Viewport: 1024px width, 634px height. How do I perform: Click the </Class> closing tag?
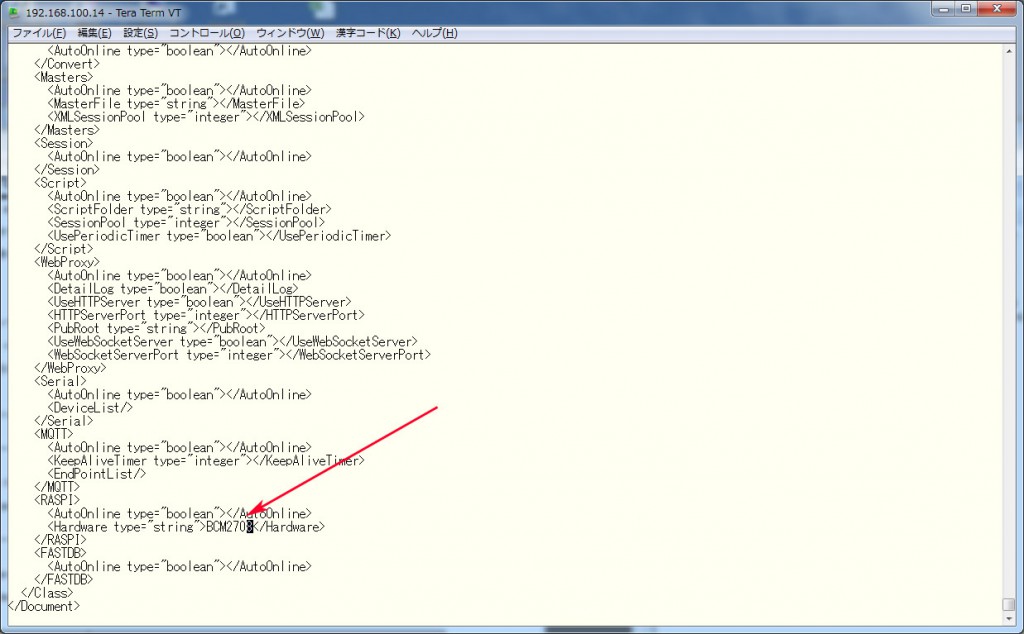click(47, 593)
